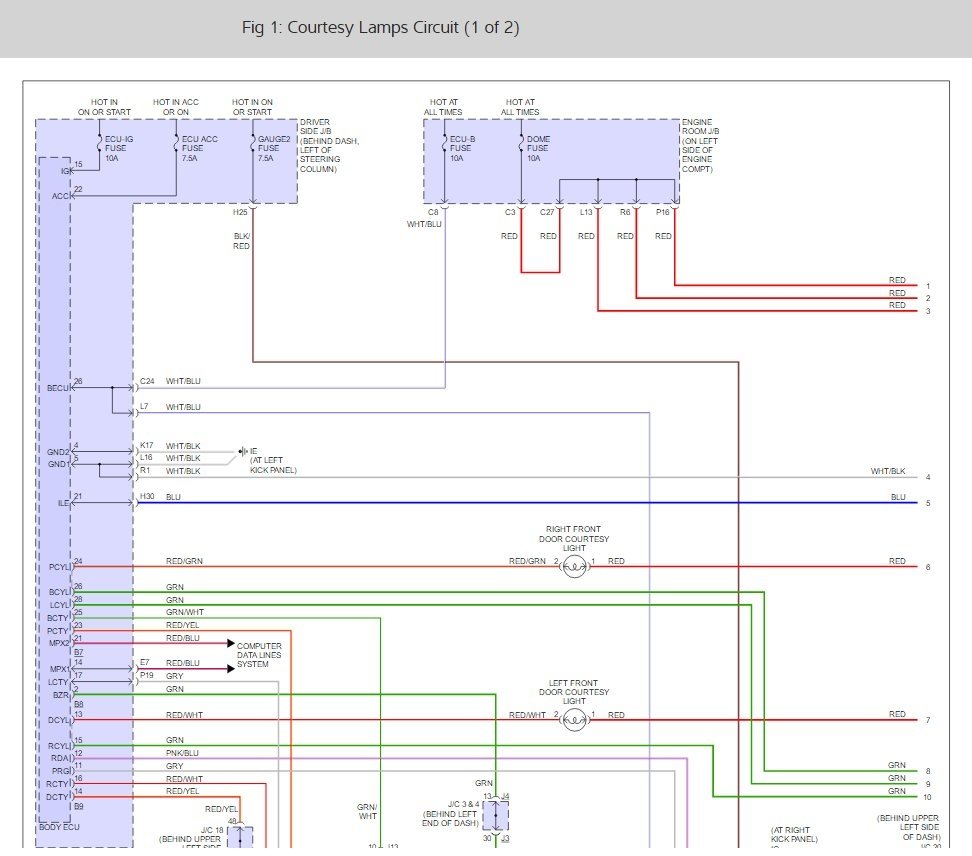This screenshot has height=856, width=972.
Task: Click the J/C 18 junction connector box
Action: 241,838
